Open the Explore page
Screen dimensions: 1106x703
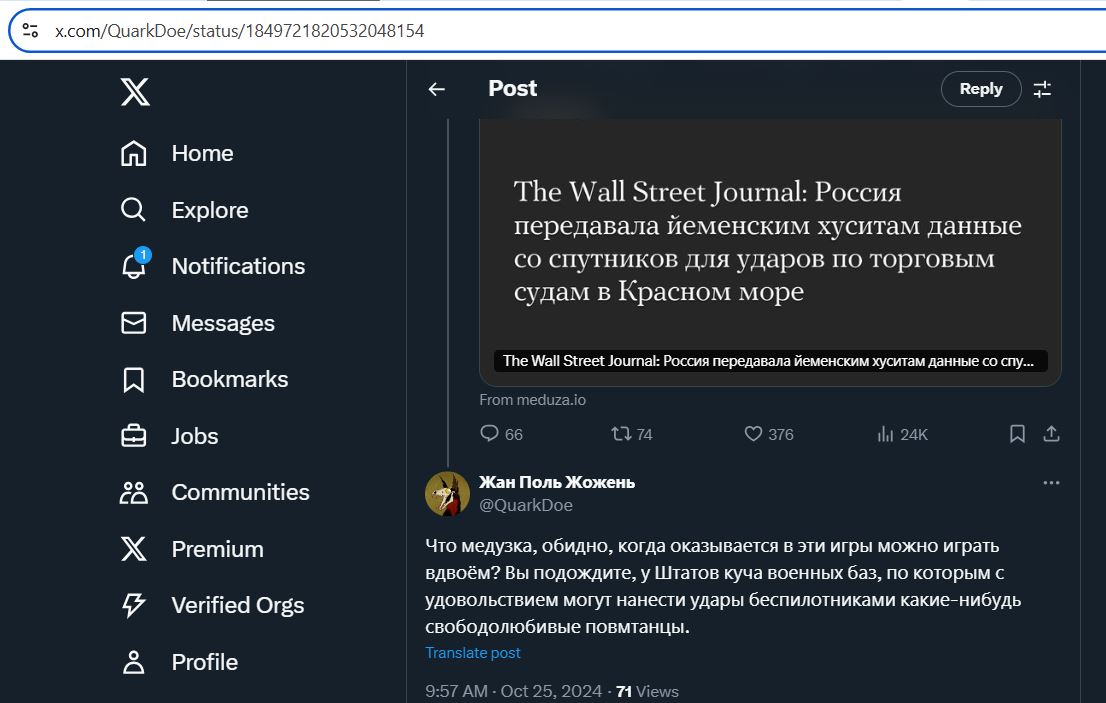(x=184, y=210)
